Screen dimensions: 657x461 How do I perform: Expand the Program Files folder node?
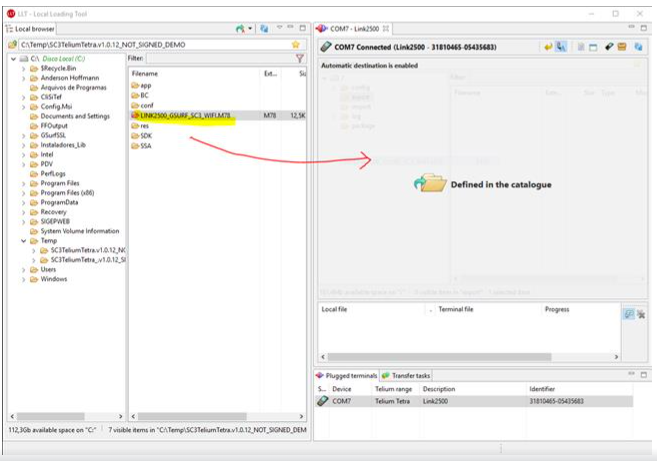[x=24, y=183]
